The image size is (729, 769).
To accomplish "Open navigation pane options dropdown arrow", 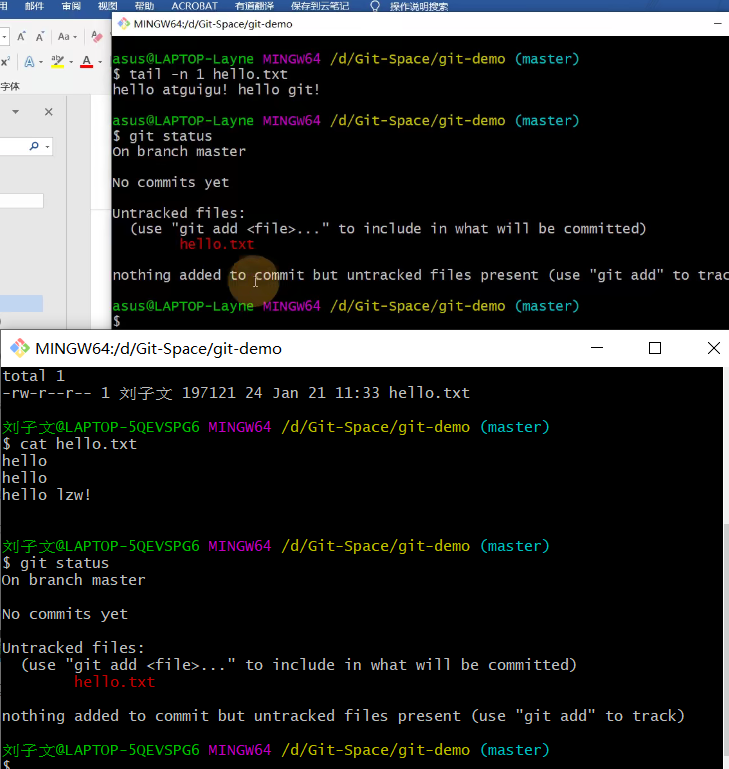I will coord(16,112).
